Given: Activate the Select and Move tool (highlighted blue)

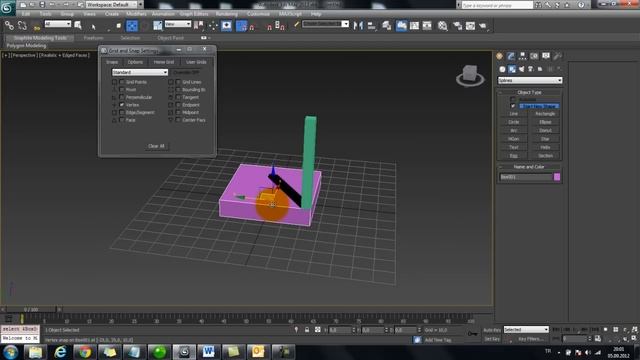Looking at the screenshot, I should pyautogui.click(x=132, y=26).
